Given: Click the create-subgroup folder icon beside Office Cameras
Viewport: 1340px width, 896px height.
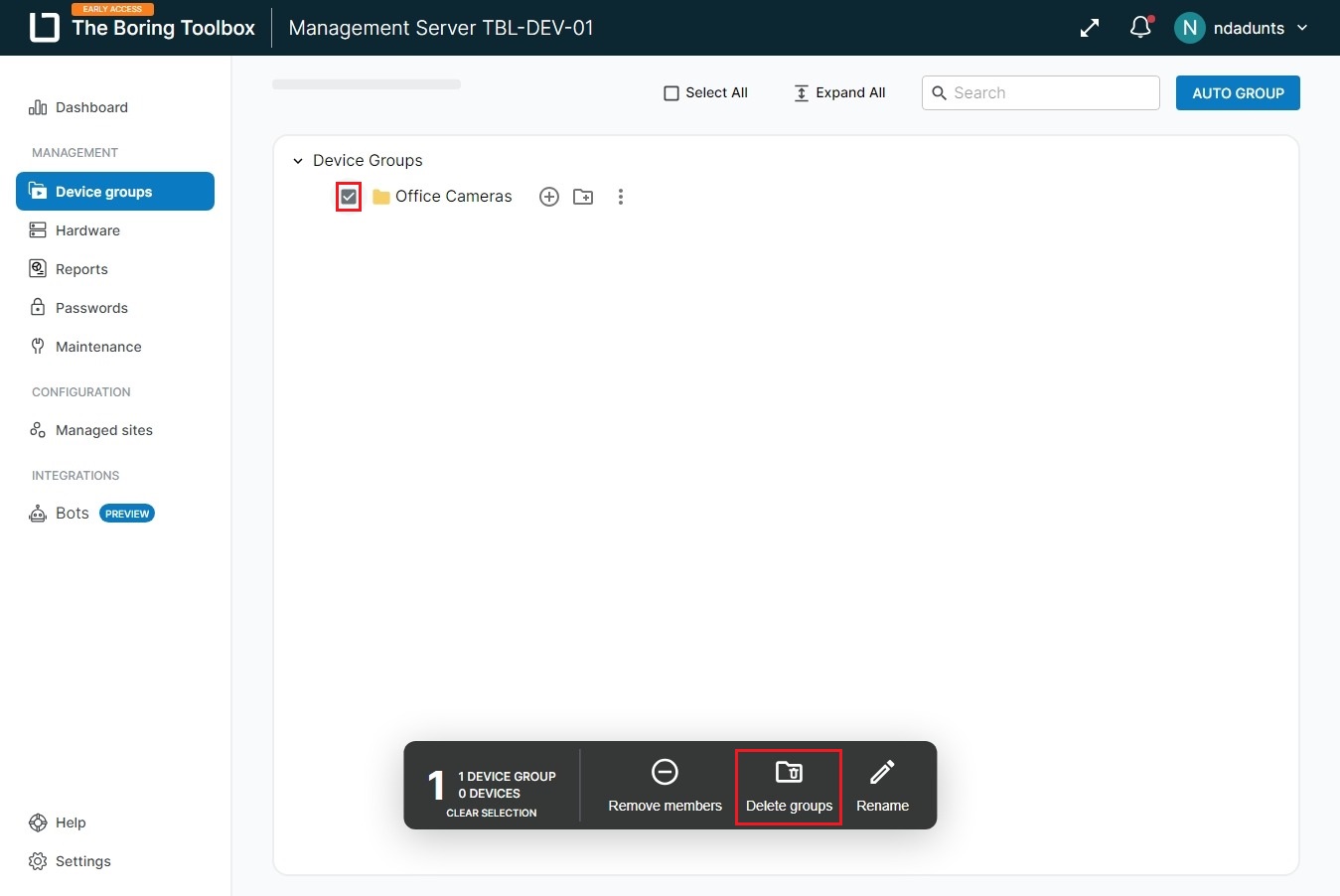Looking at the screenshot, I should [x=583, y=196].
